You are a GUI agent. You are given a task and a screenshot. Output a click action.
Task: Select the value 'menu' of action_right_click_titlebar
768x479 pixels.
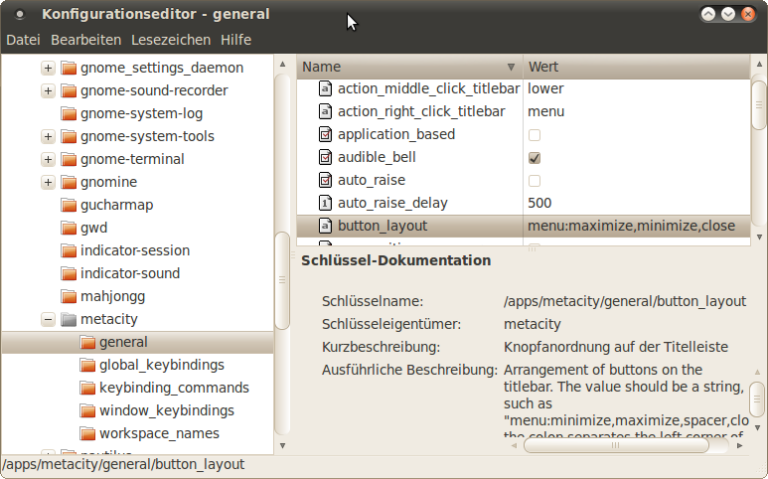[x=546, y=112]
